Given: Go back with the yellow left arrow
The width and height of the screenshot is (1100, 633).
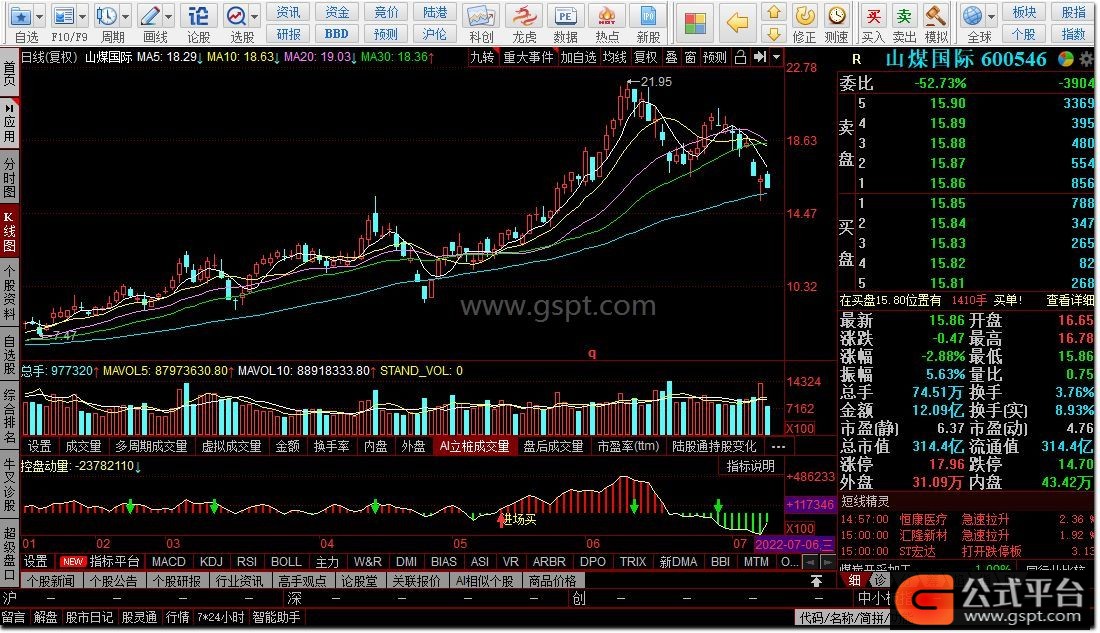Looking at the screenshot, I should point(737,22).
